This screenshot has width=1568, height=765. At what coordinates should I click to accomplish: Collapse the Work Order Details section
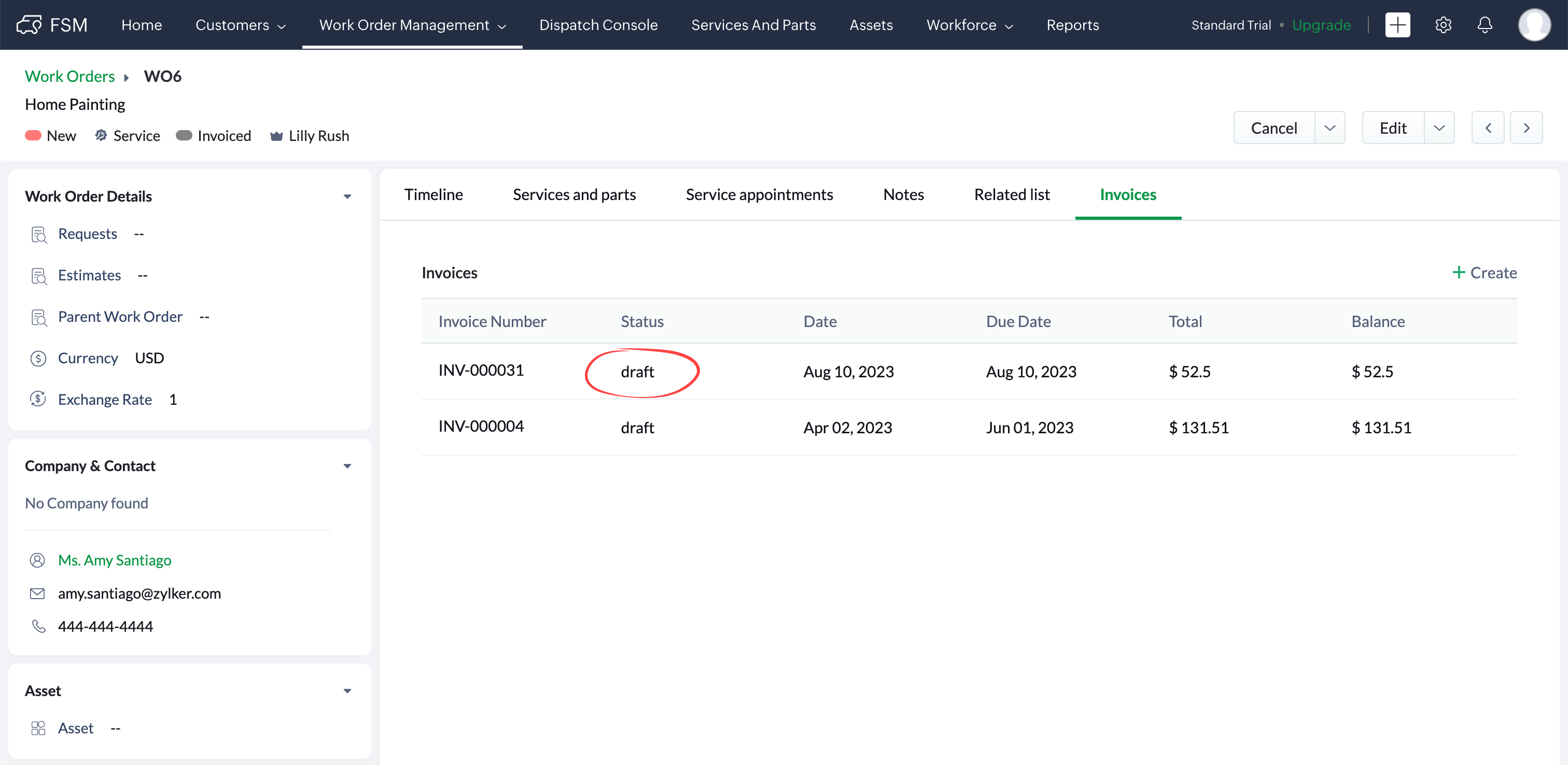pyautogui.click(x=347, y=196)
